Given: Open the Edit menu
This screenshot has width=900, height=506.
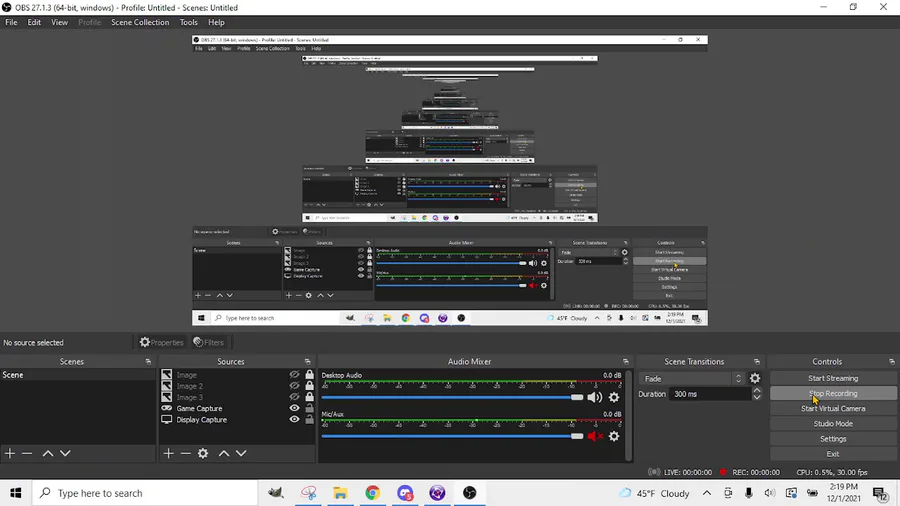Looking at the screenshot, I should pos(34,22).
